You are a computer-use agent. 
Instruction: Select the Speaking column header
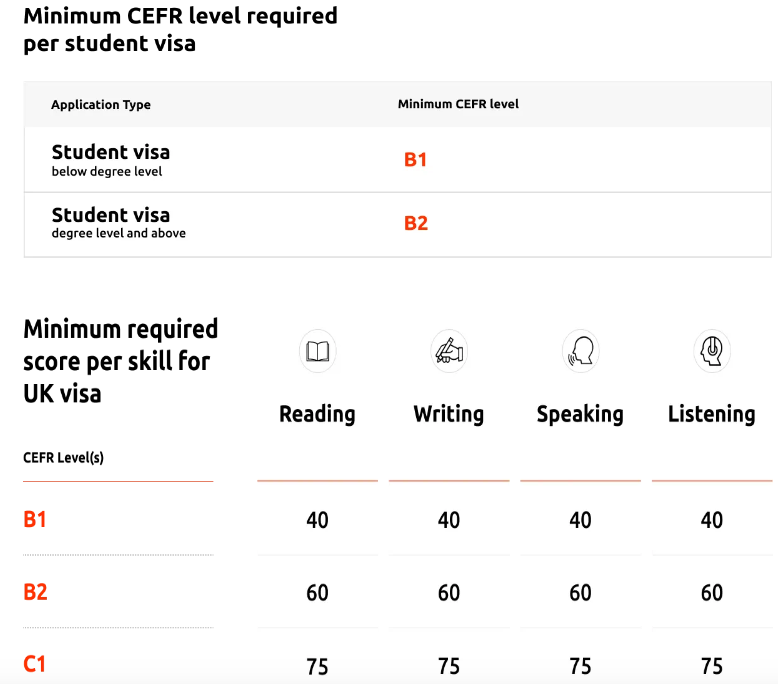pyautogui.click(x=580, y=414)
